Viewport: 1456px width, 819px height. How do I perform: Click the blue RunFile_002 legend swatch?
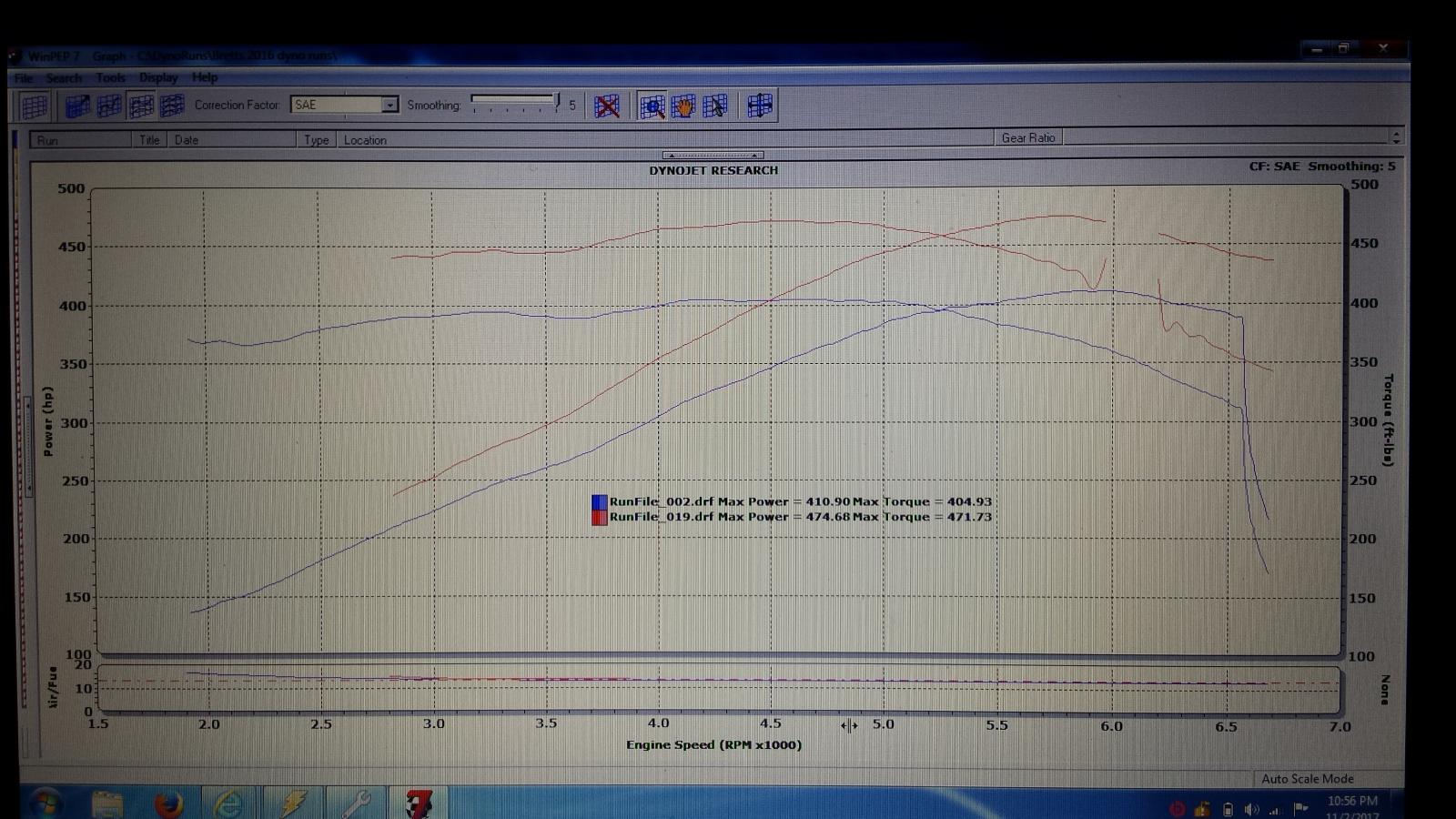599,502
